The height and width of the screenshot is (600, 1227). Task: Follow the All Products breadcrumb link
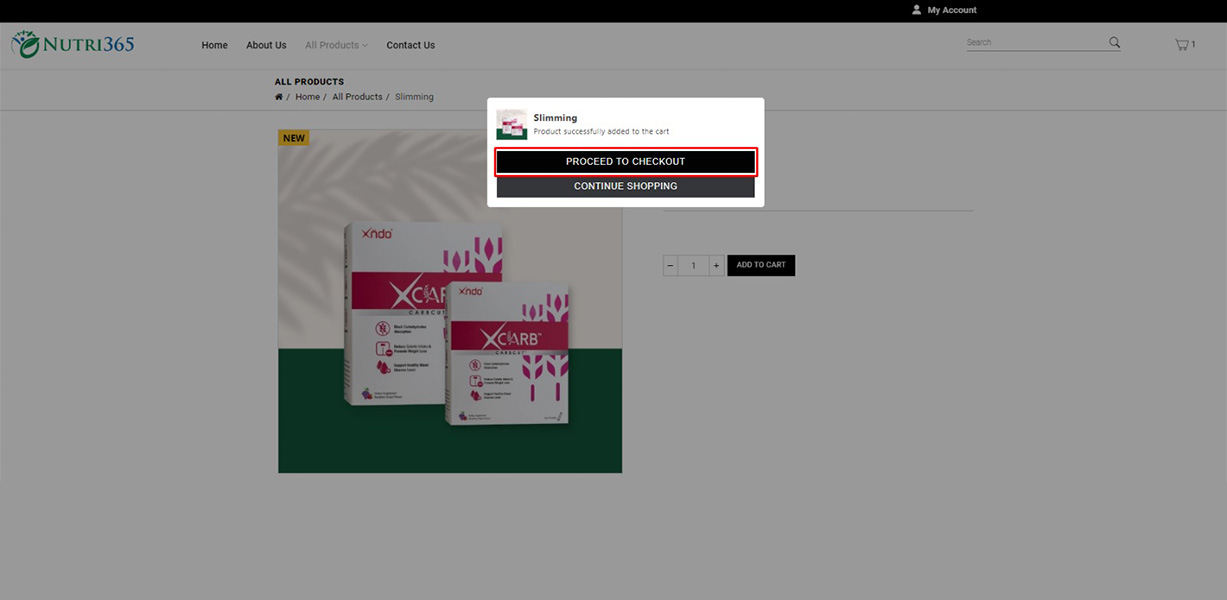[357, 97]
